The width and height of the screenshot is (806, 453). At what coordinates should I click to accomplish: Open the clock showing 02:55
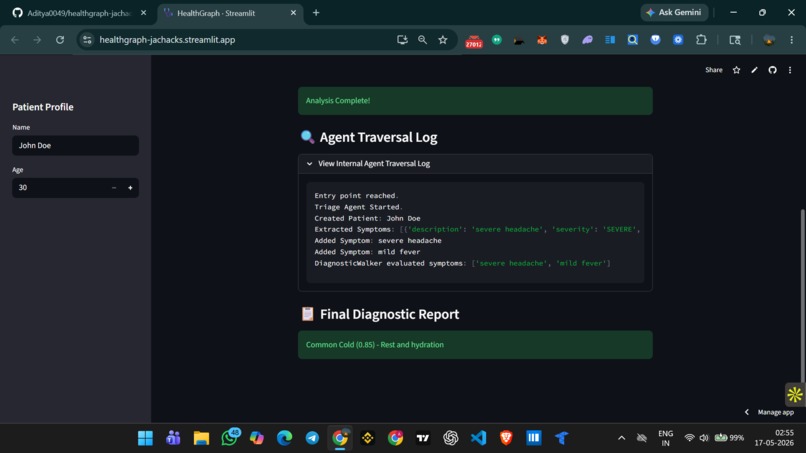pos(774,438)
